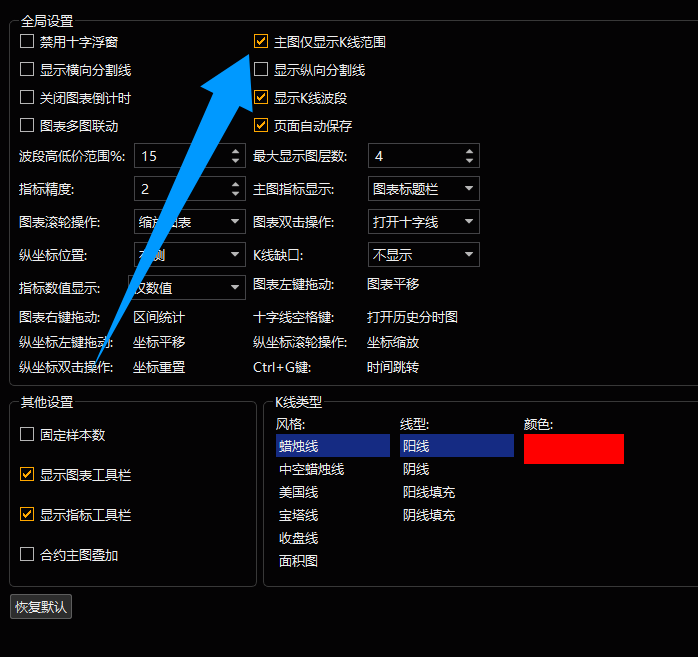Open the 主图指标显示 dropdown
This screenshot has width=698, height=657.
[424, 189]
